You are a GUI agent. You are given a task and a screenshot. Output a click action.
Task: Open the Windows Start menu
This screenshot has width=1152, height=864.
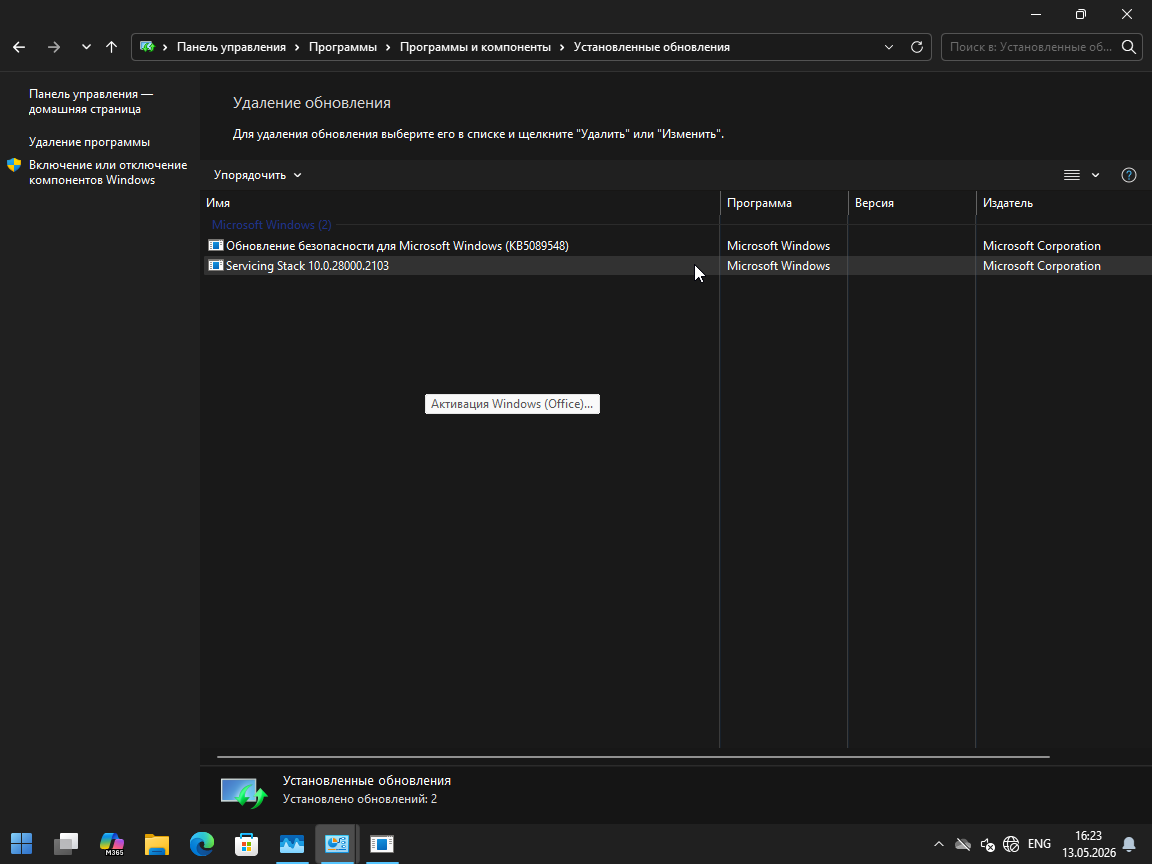[21, 843]
